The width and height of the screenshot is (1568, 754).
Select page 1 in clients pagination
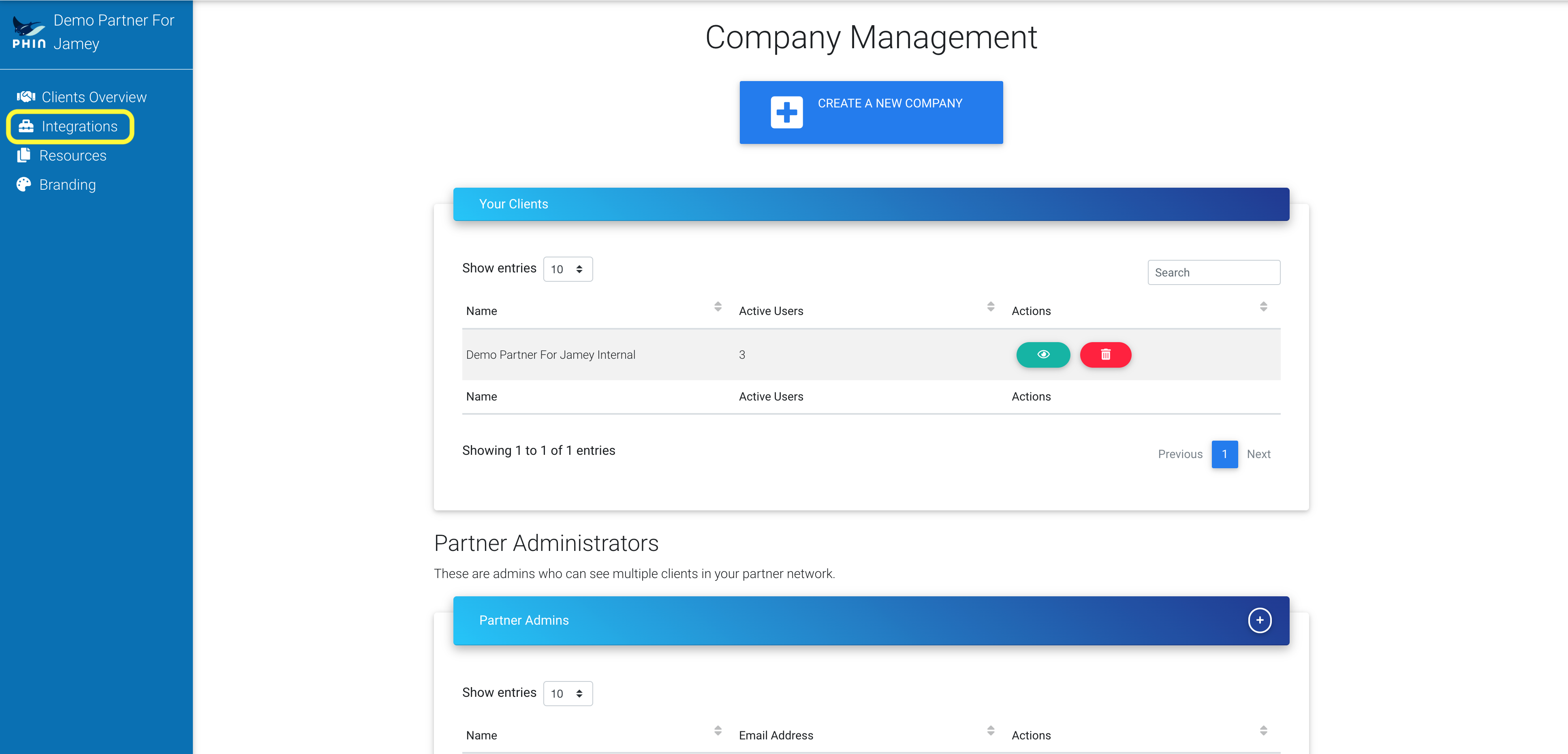1224,454
